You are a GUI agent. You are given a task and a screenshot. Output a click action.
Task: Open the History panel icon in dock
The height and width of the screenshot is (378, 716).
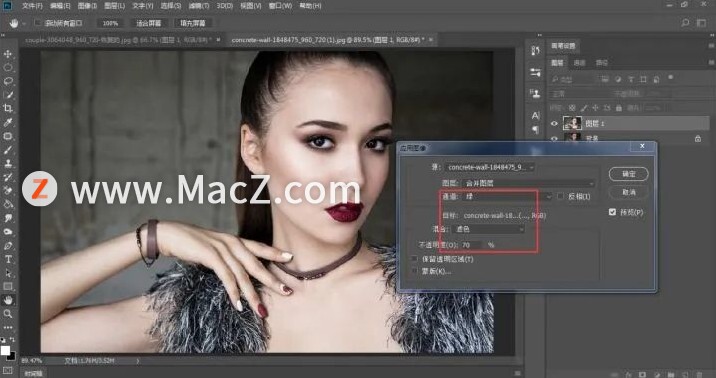(x=536, y=51)
